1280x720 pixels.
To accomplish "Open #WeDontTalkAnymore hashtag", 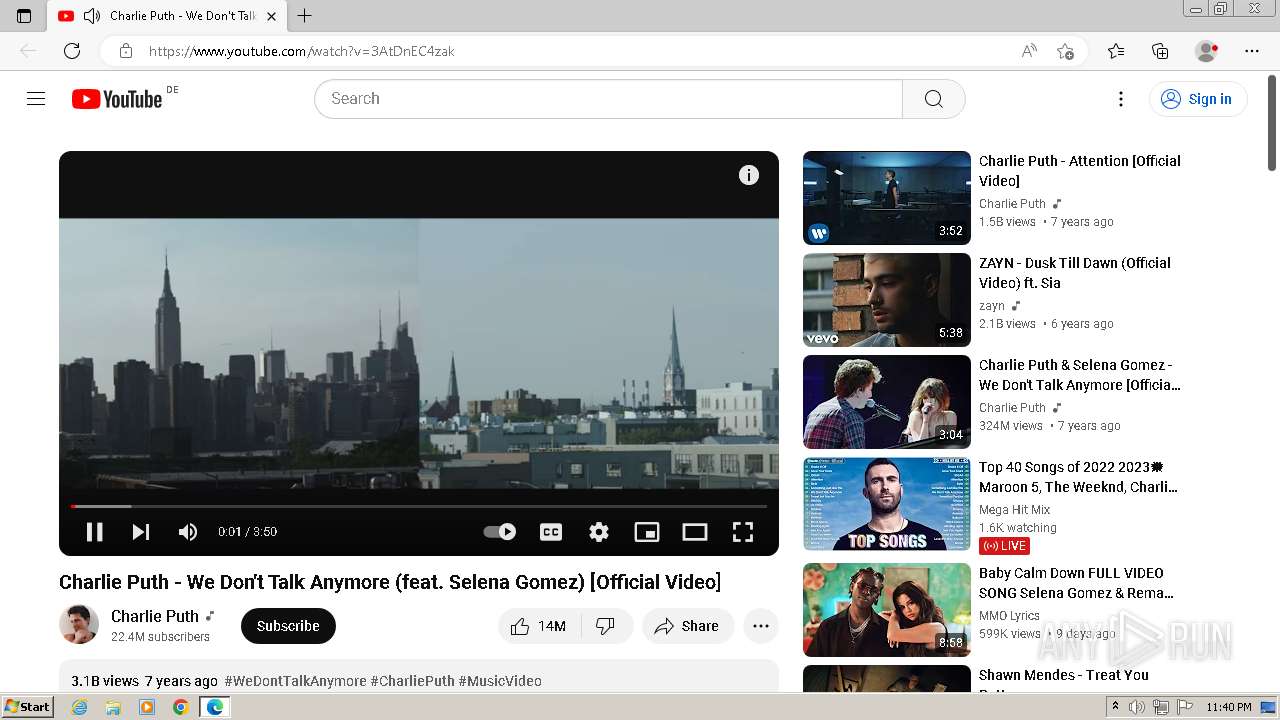I will (x=295, y=681).
